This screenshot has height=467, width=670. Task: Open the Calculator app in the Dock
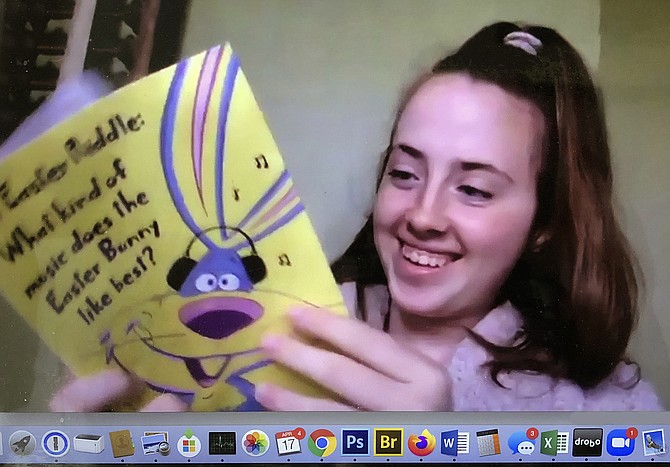tap(488, 443)
